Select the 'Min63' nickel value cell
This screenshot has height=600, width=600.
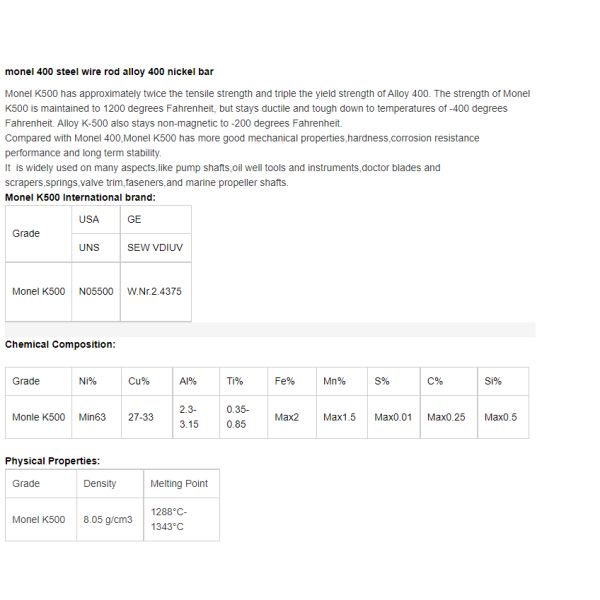tap(92, 417)
